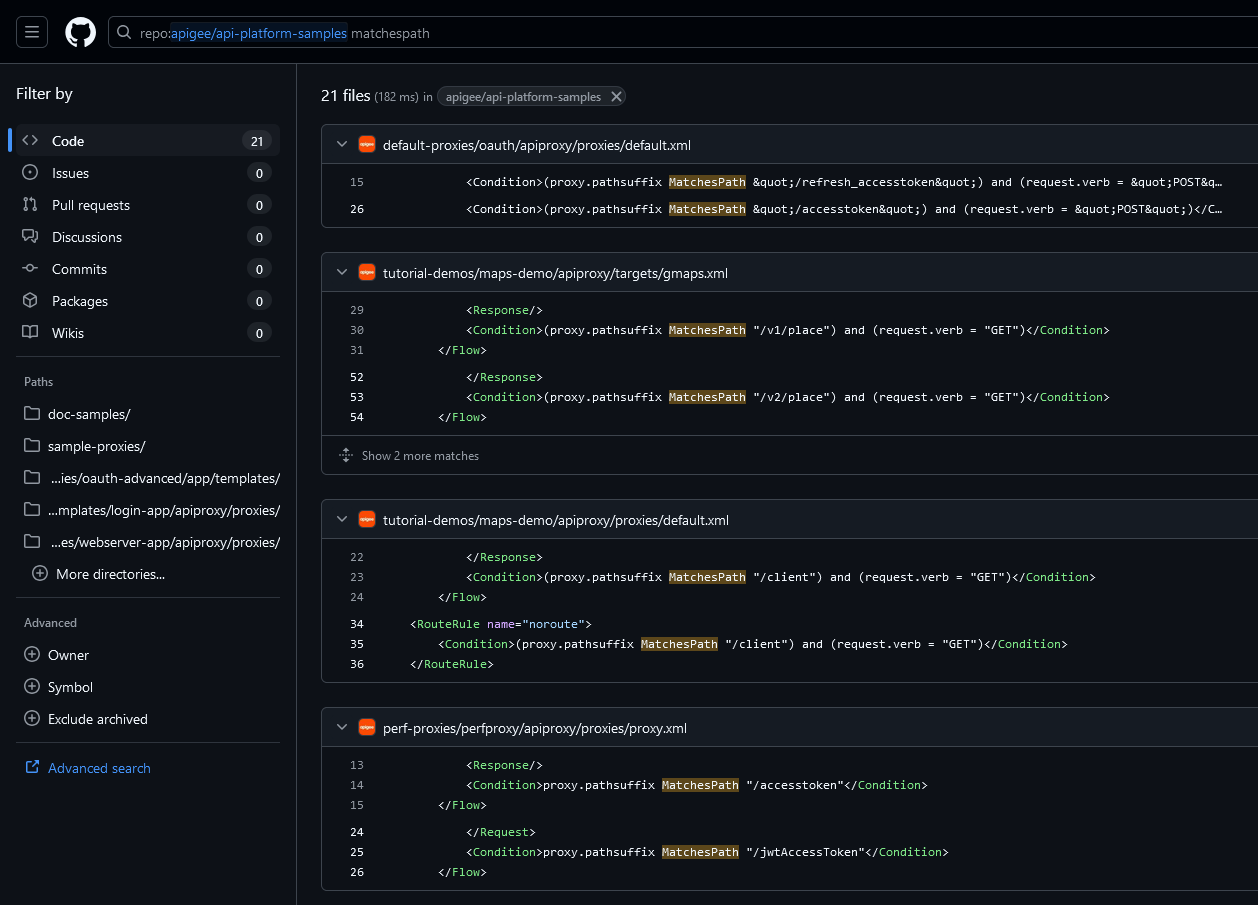Click external link icon by Advanced search
Image resolution: width=1258 pixels, height=905 pixels.
click(x=32, y=768)
